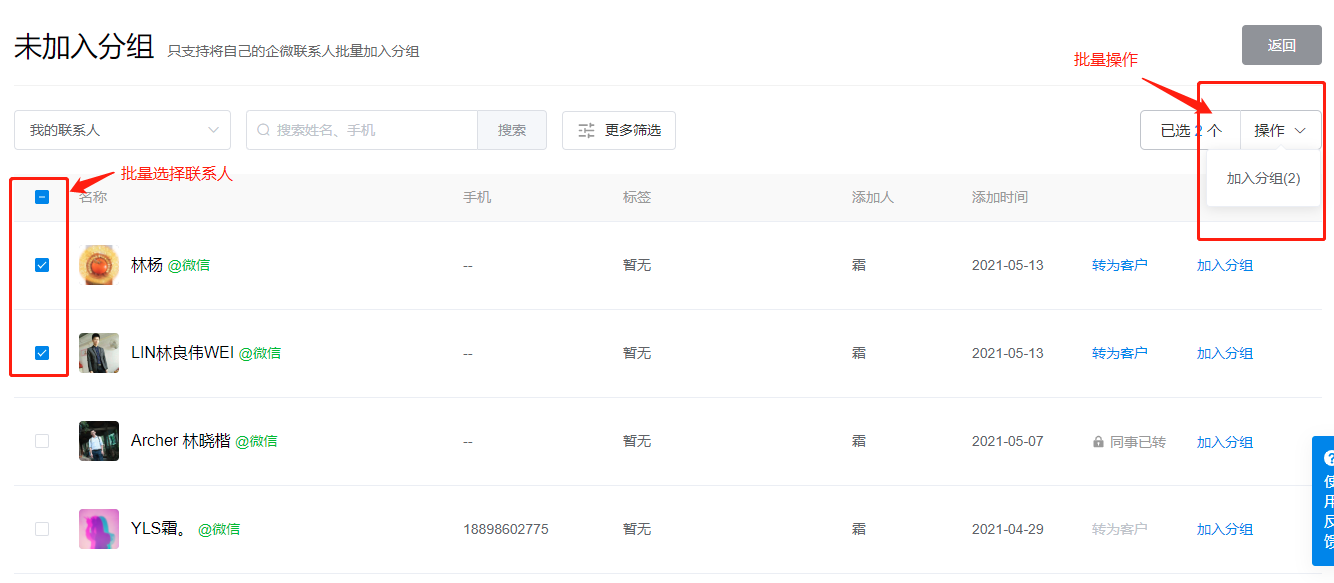Click the search magnifier icon

(x=264, y=130)
